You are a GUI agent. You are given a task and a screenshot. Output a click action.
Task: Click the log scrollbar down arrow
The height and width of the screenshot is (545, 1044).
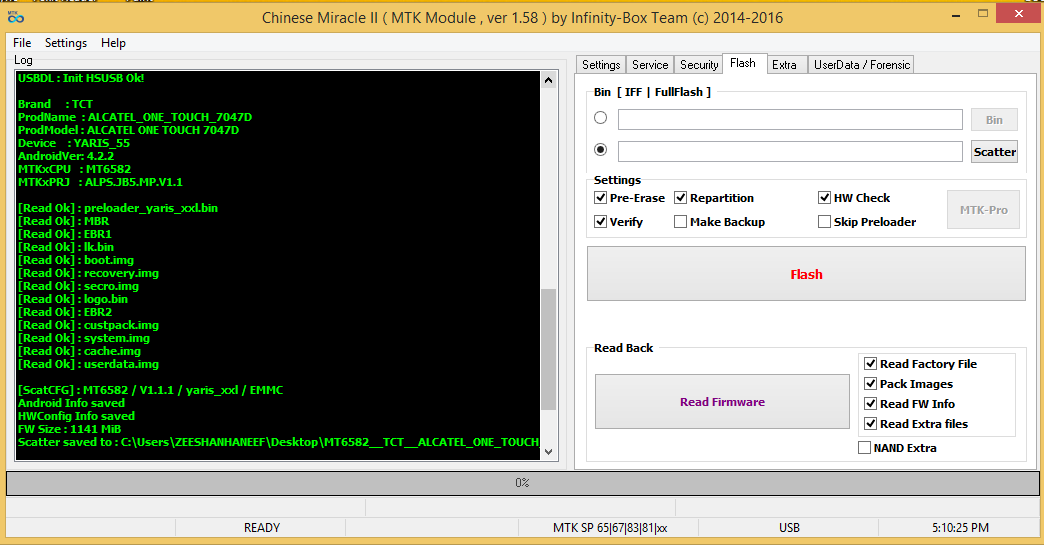click(549, 451)
